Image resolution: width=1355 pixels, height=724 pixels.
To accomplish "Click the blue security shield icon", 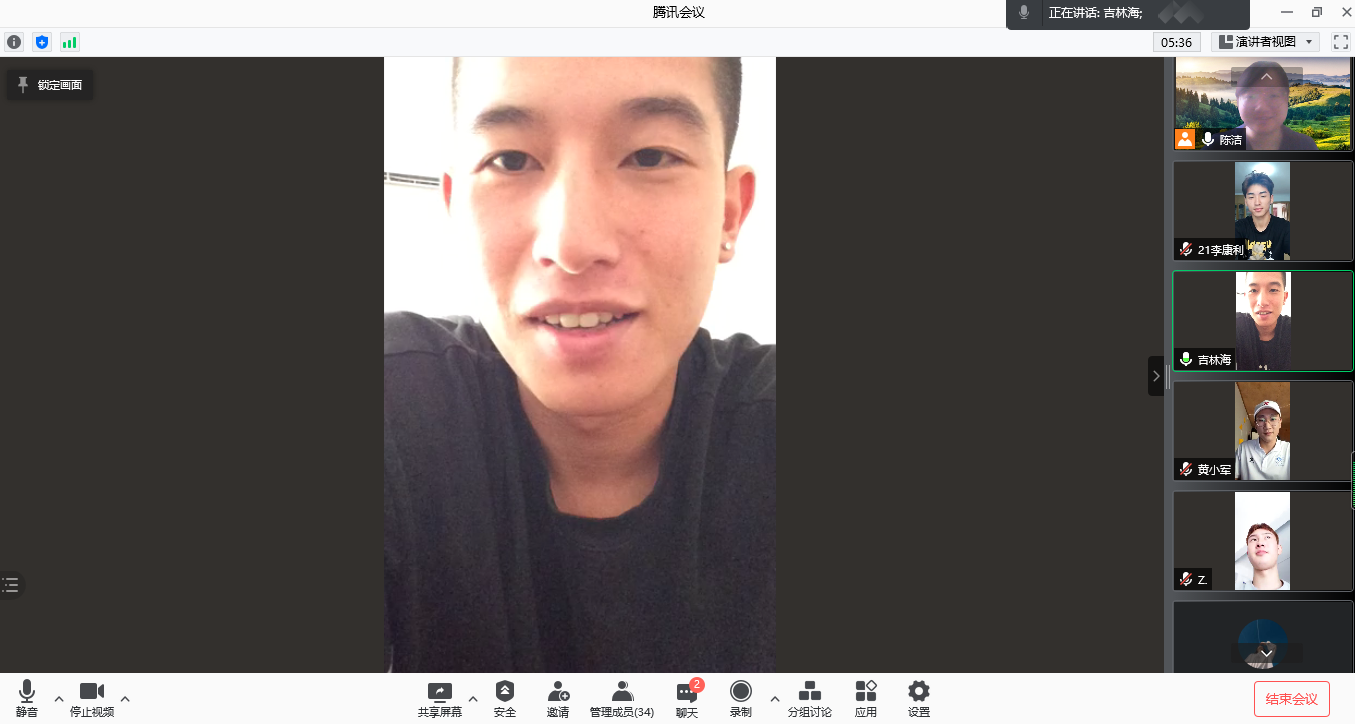I will click(x=41, y=42).
